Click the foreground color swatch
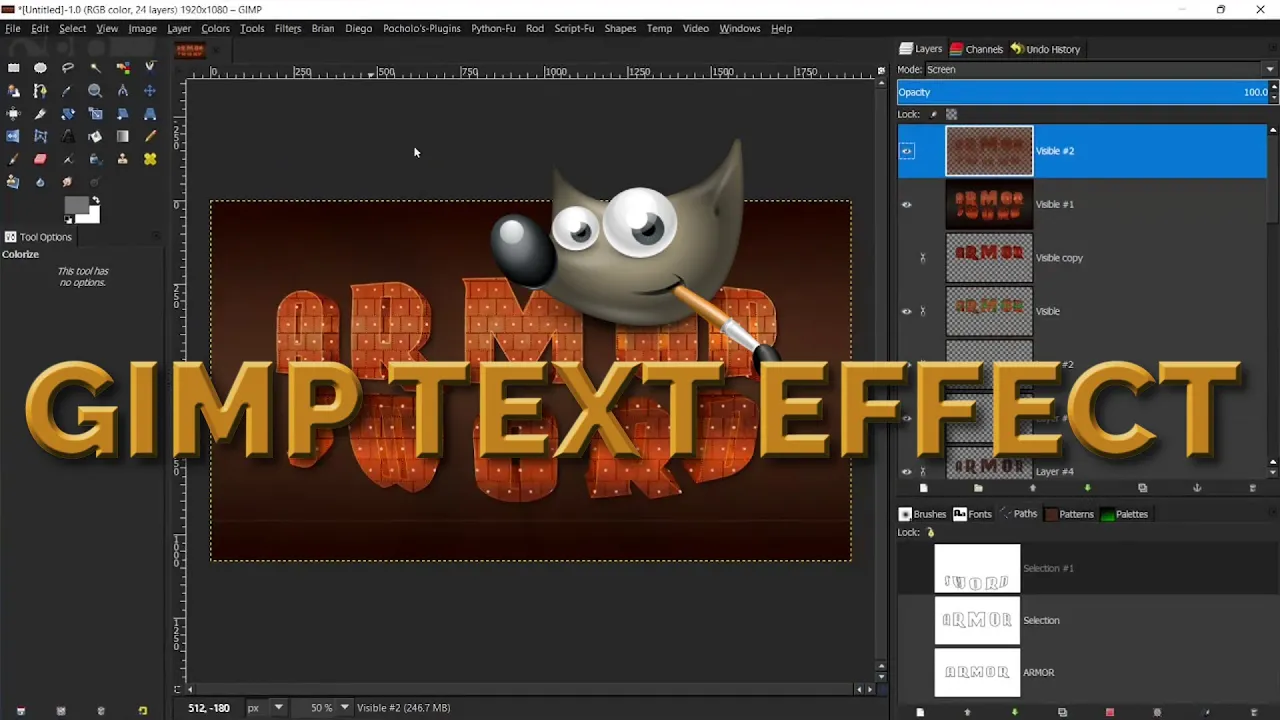 coord(76,206)
